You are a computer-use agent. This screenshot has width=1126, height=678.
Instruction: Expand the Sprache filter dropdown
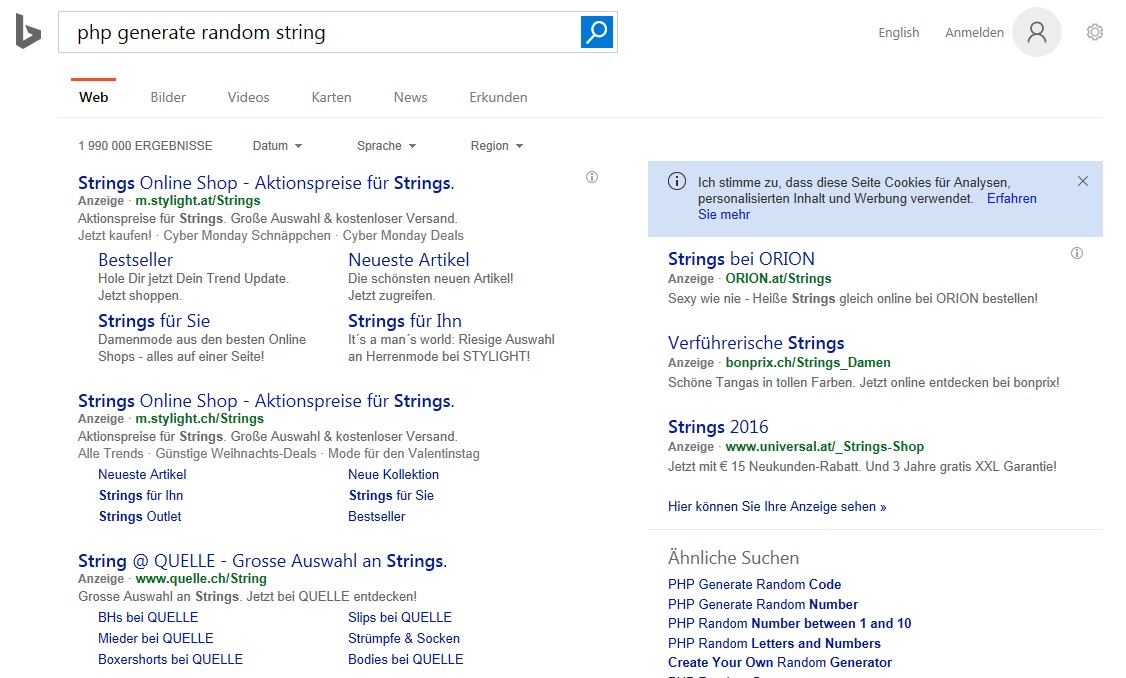(386, 146)
